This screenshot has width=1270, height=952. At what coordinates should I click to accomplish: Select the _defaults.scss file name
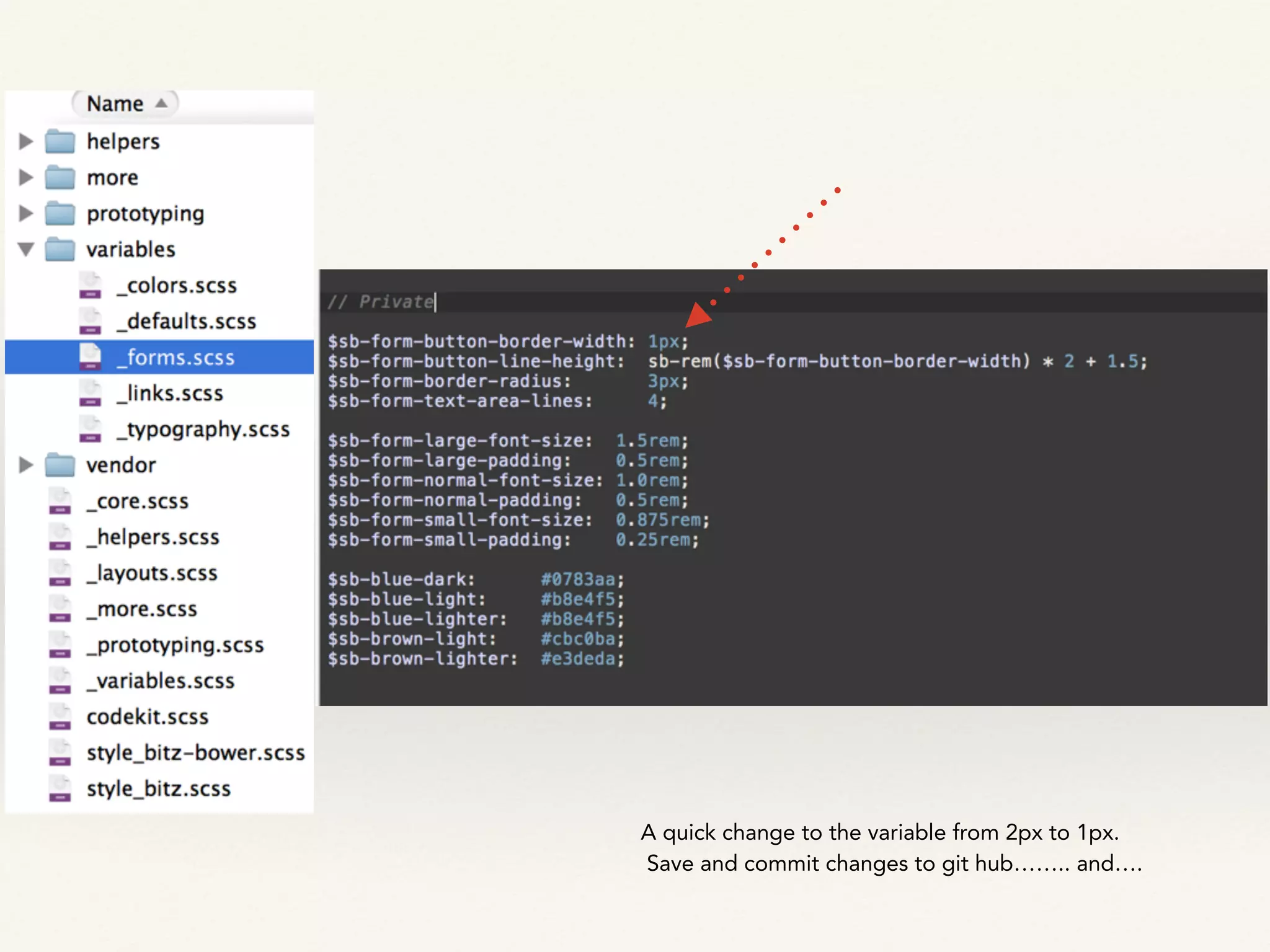click(x=187, y=322)
